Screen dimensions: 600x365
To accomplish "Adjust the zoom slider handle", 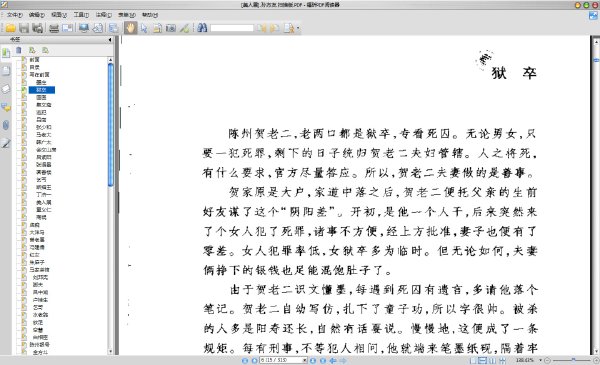I will [x=573, y=360].
